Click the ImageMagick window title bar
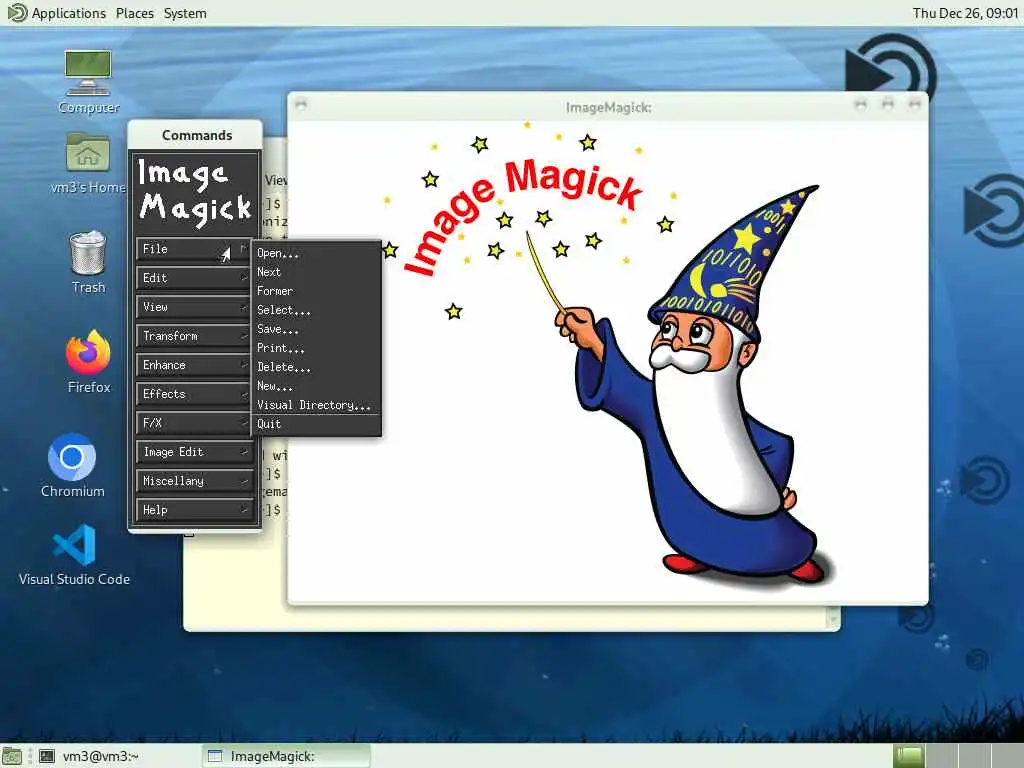The width and height of the screenshot is (1024, 768). [608, 106]
